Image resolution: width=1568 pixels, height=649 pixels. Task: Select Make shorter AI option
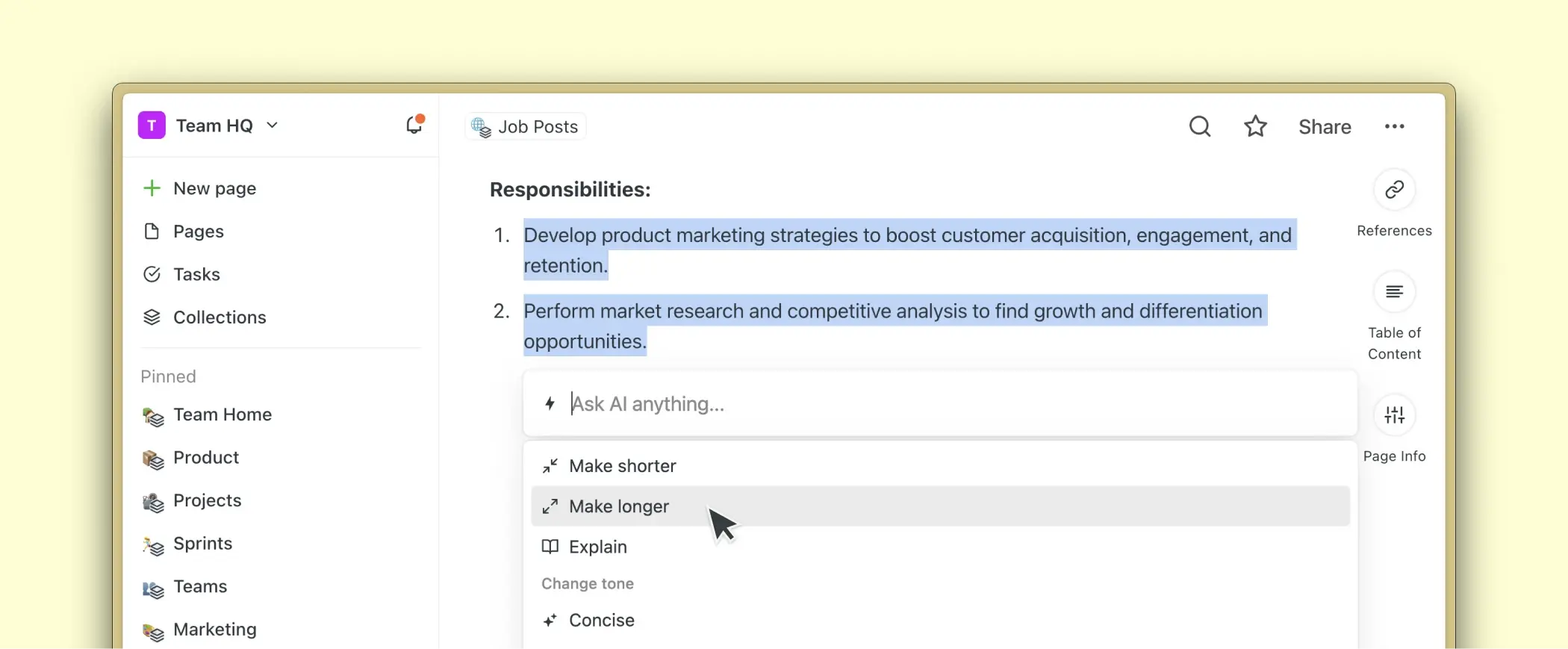pos(622,466)
